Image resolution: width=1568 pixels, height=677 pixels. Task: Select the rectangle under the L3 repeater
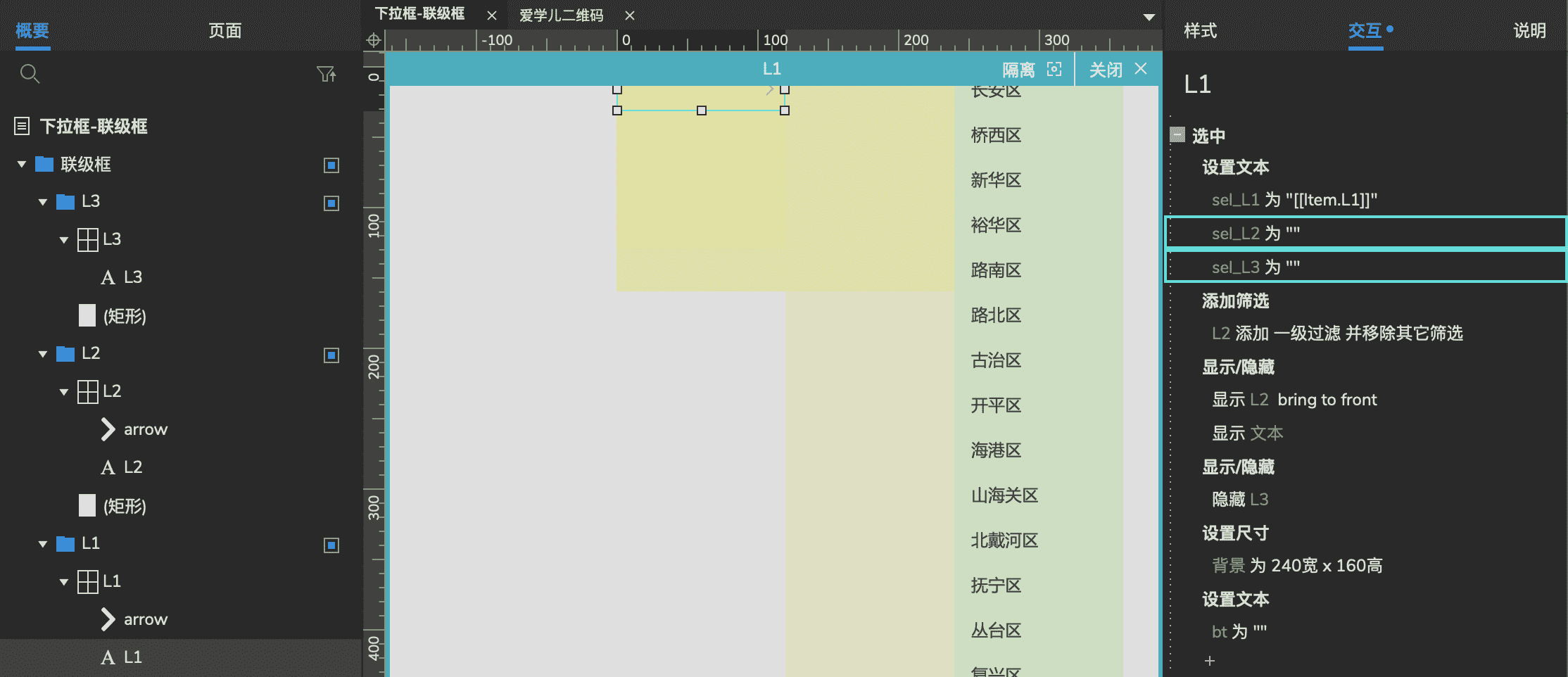point(87,315)
